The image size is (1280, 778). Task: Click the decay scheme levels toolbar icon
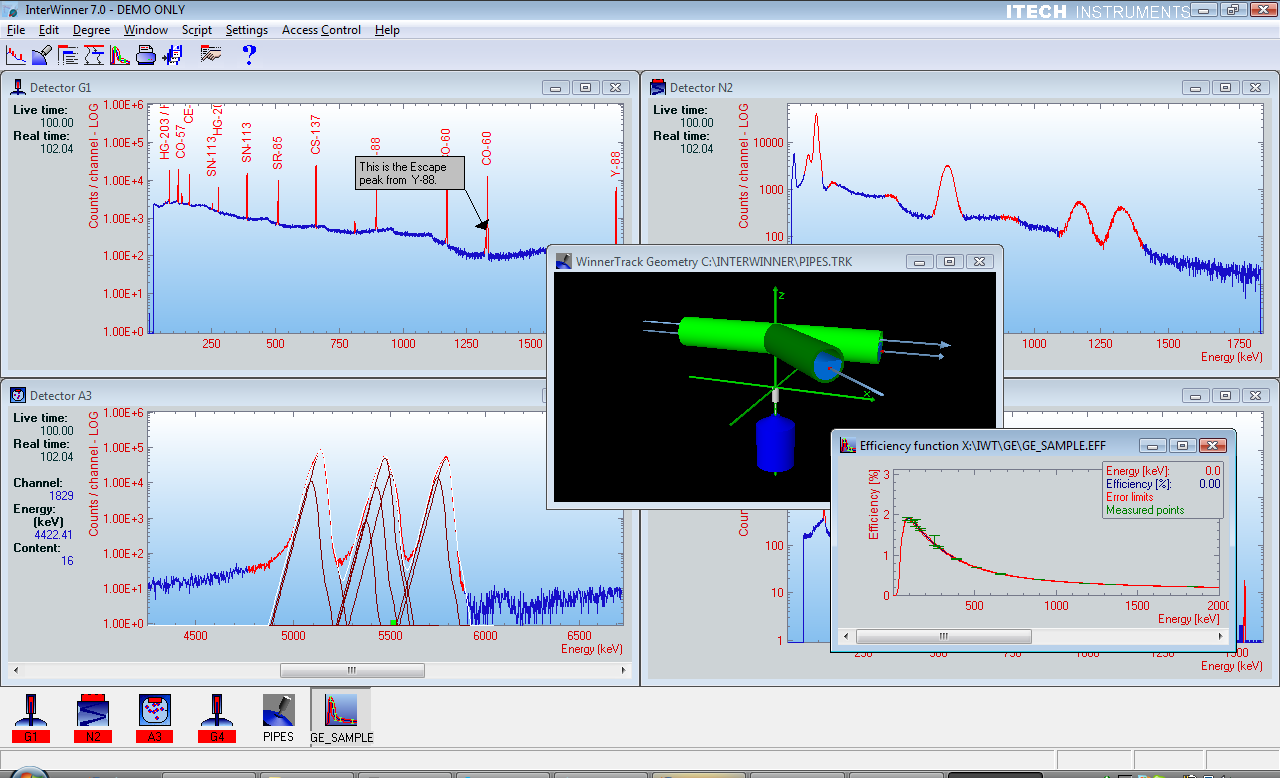(x=94, y=55)
